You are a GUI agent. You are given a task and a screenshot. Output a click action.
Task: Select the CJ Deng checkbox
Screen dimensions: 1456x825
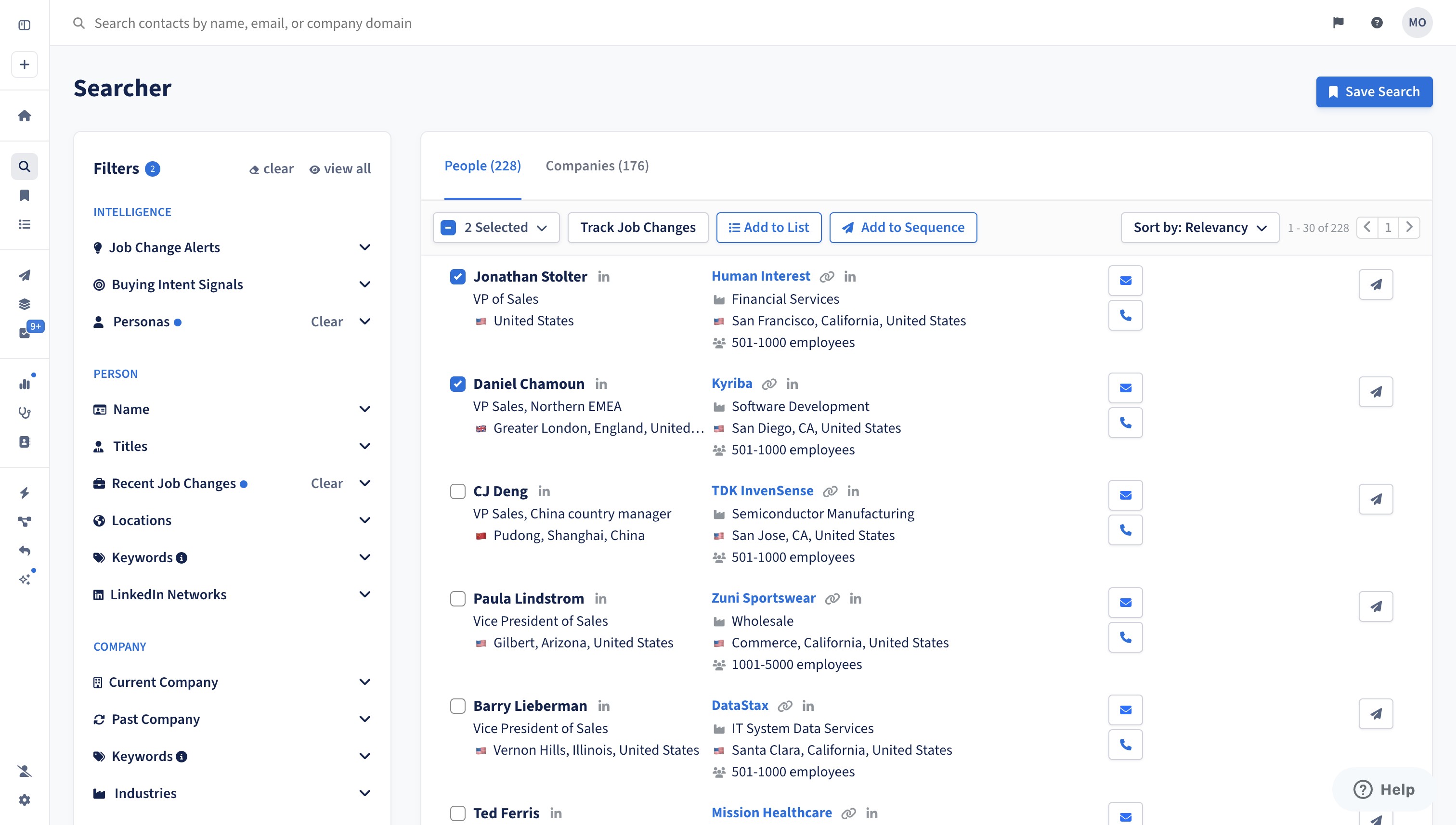pos(457,491)
